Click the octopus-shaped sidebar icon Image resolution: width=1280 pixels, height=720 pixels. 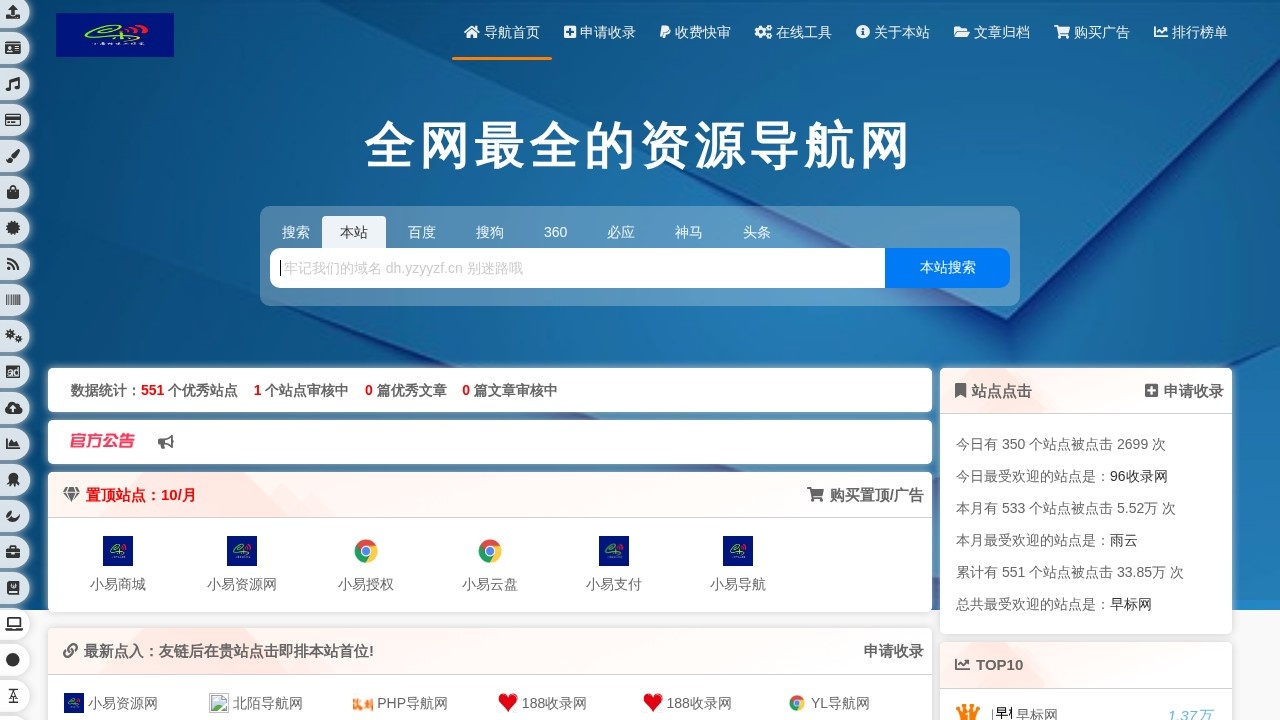click(x=13, y=480)
